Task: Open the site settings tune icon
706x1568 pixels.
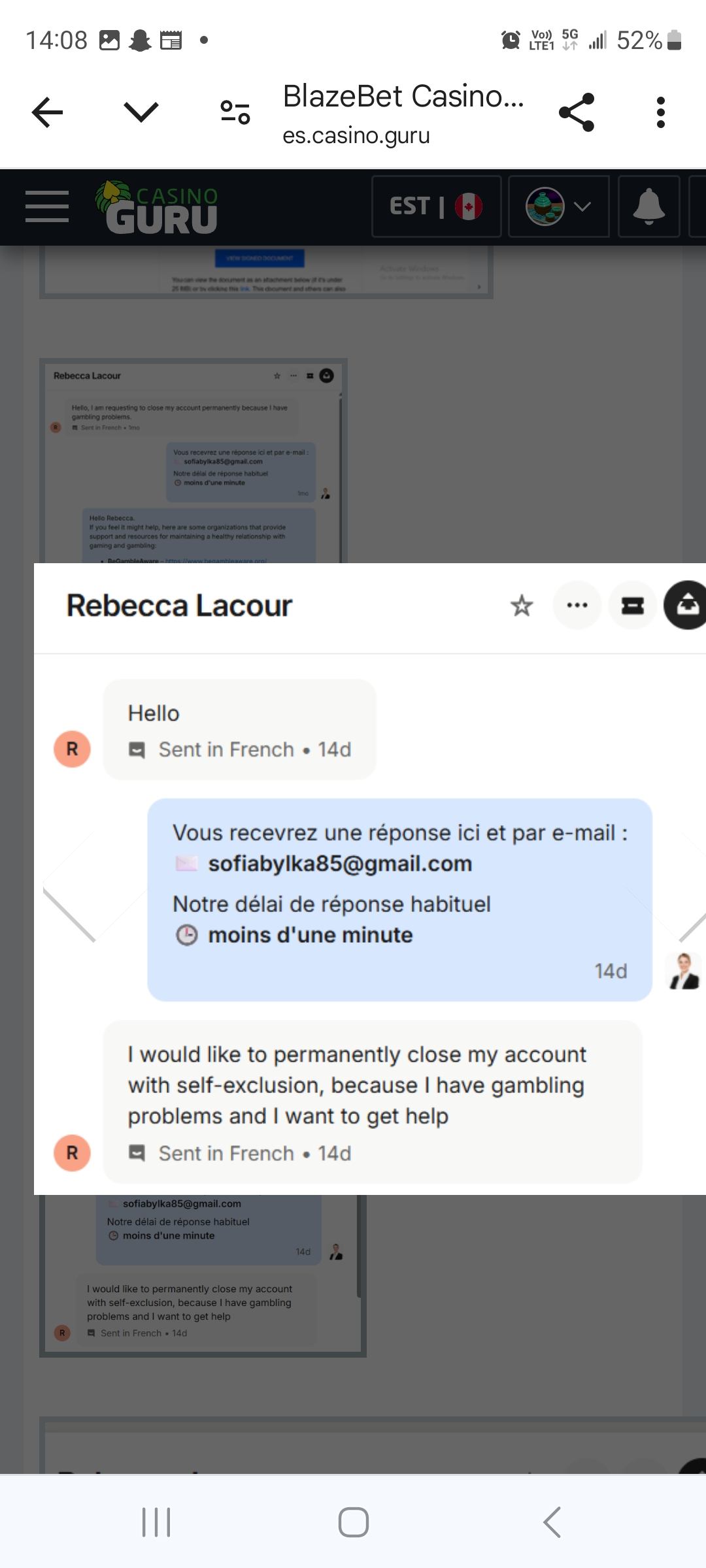Action: [235, 112]
